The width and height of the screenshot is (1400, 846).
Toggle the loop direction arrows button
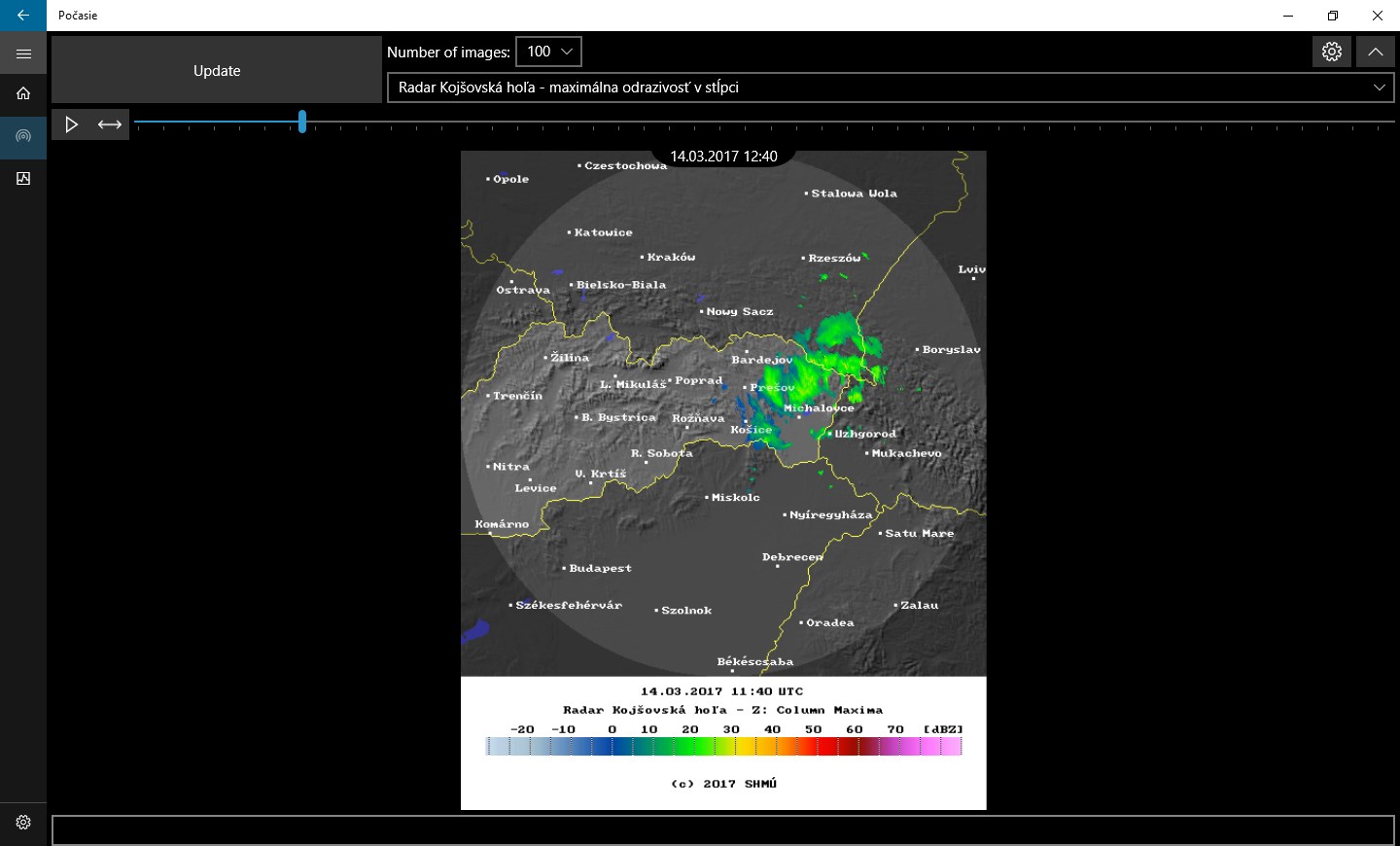(x=110, y=124)
